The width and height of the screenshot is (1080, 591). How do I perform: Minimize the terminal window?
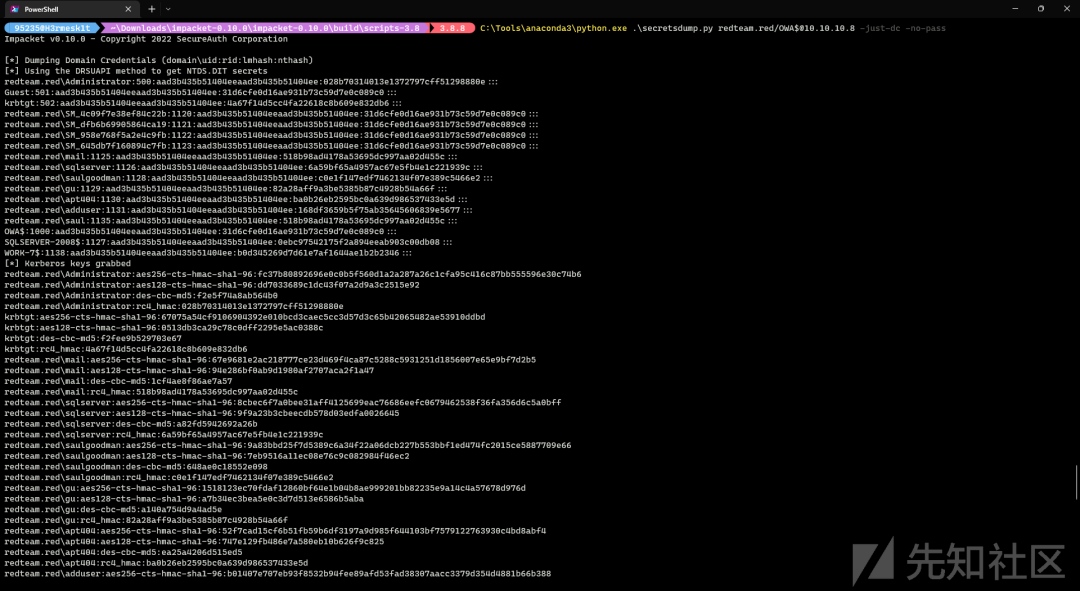(x=1015, y=8)
